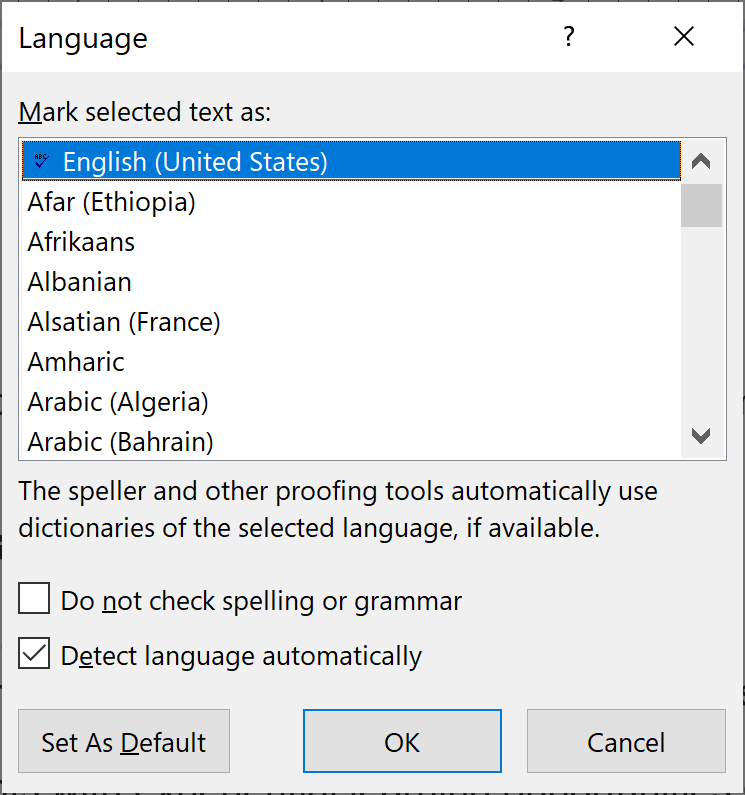The image size is (745, 795).
Task: Select Alsatian (France) entry
Action: [x=124, y=322]
